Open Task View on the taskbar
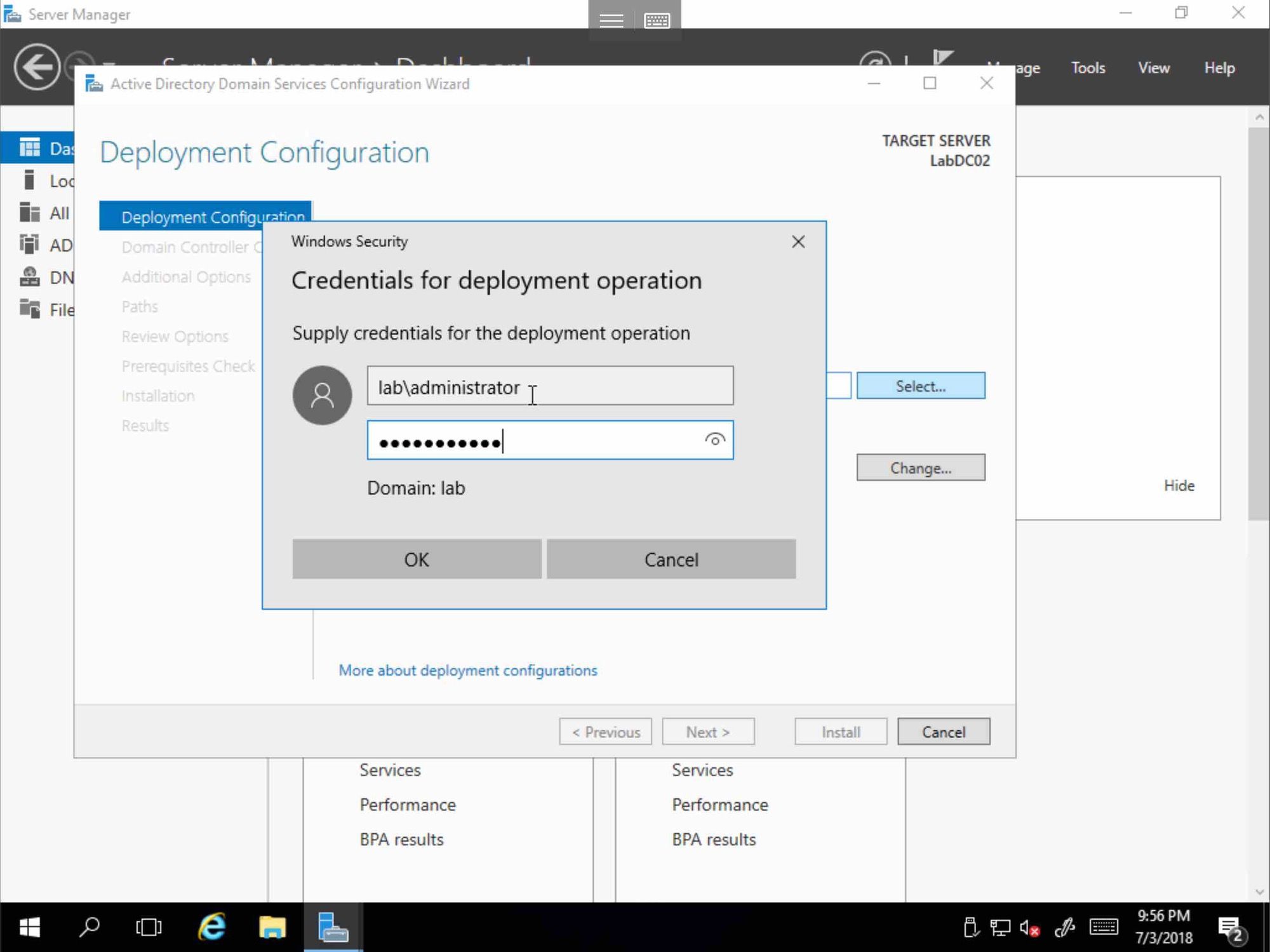This screenshot has height=952, width=1270. coord(149,927)
